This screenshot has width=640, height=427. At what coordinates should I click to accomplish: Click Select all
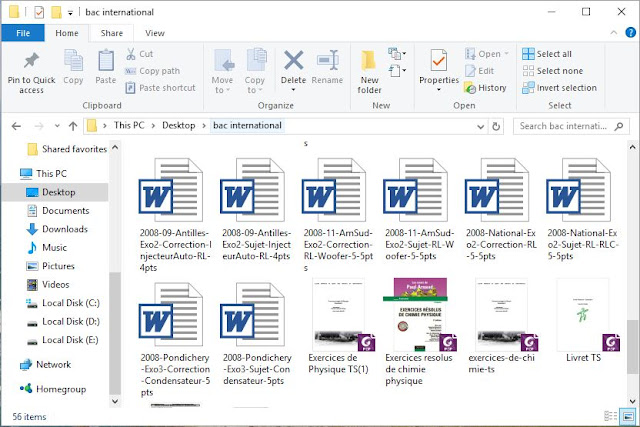click(547, 54)
